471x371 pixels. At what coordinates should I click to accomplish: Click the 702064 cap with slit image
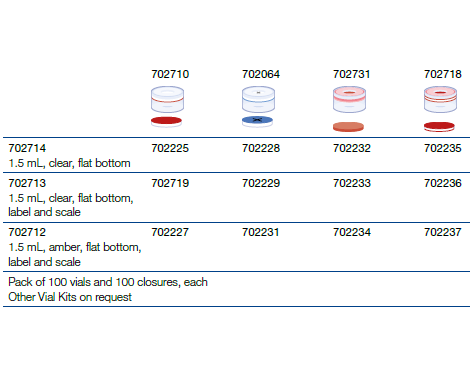click(x=258, y=99)
